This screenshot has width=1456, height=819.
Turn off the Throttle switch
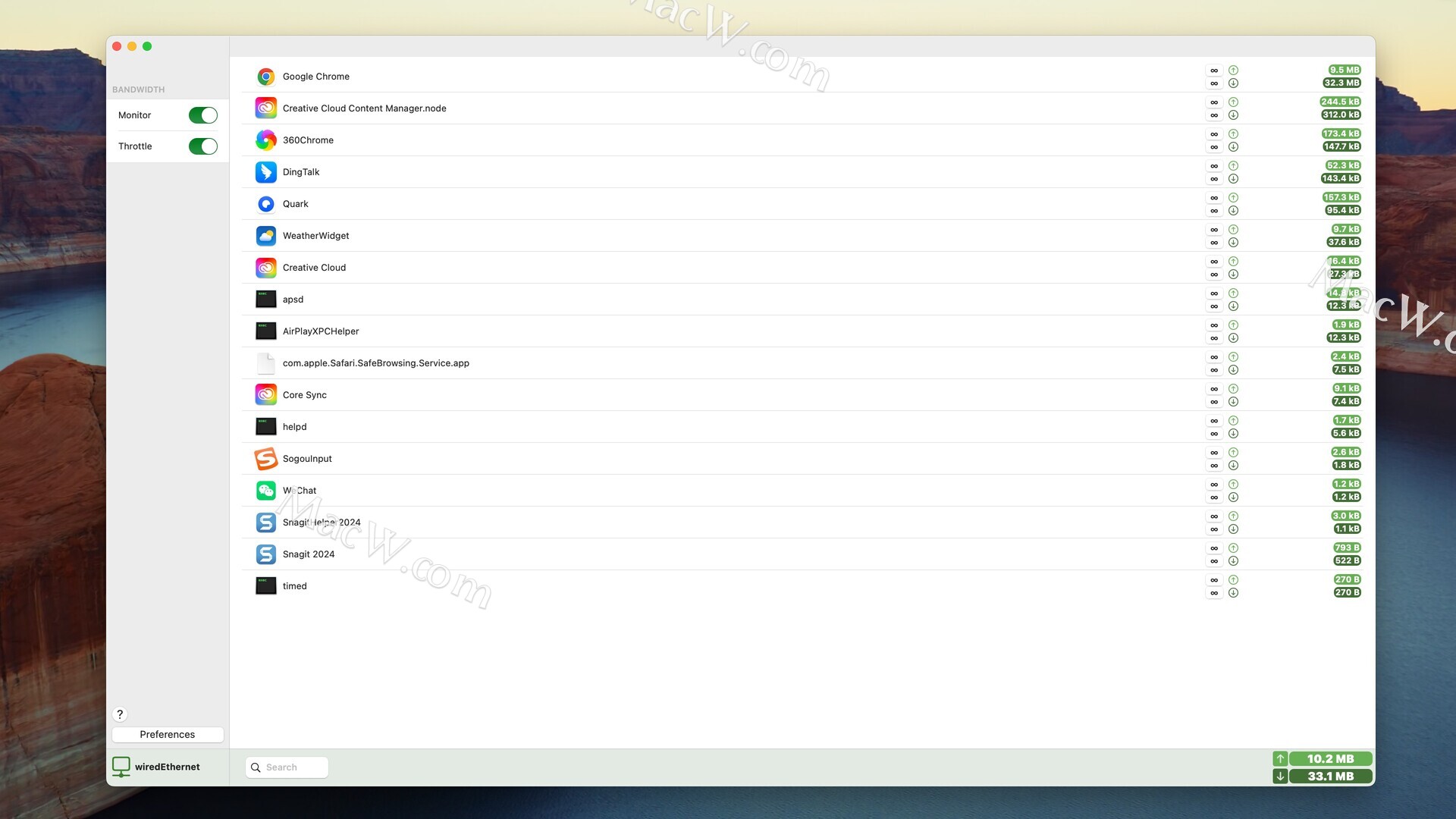click(x=202, y=146)
